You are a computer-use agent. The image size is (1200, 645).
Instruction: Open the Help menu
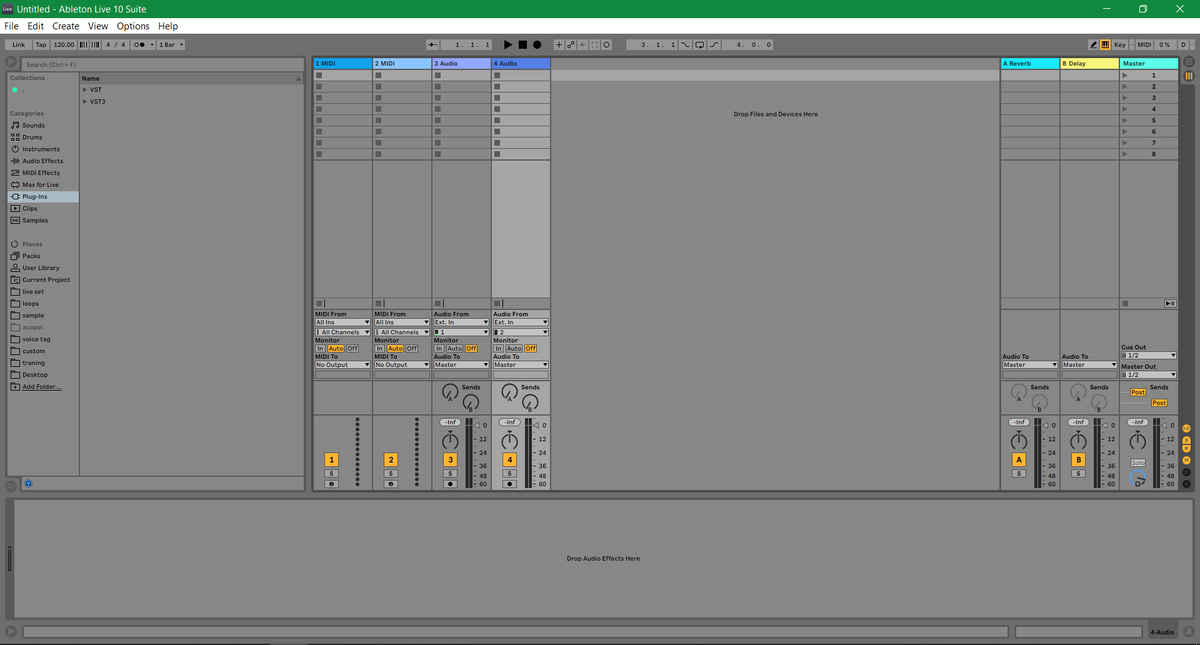click(x=168, y=26)
